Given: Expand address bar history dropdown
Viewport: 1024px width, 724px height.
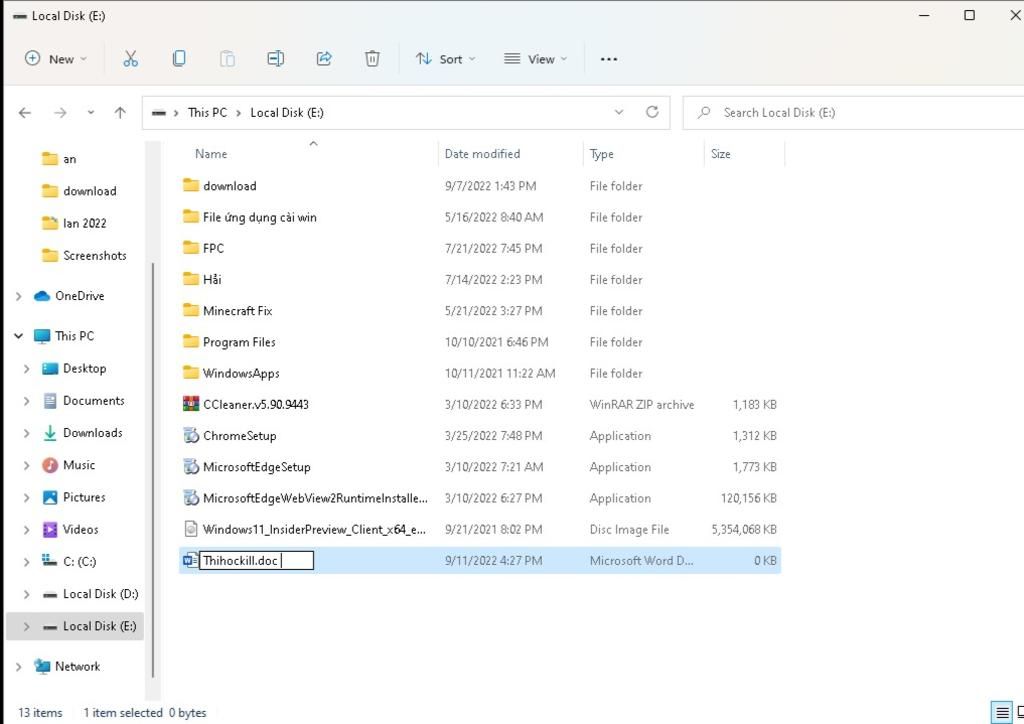Looking at the screenshot, I should [x=618, y=112].
